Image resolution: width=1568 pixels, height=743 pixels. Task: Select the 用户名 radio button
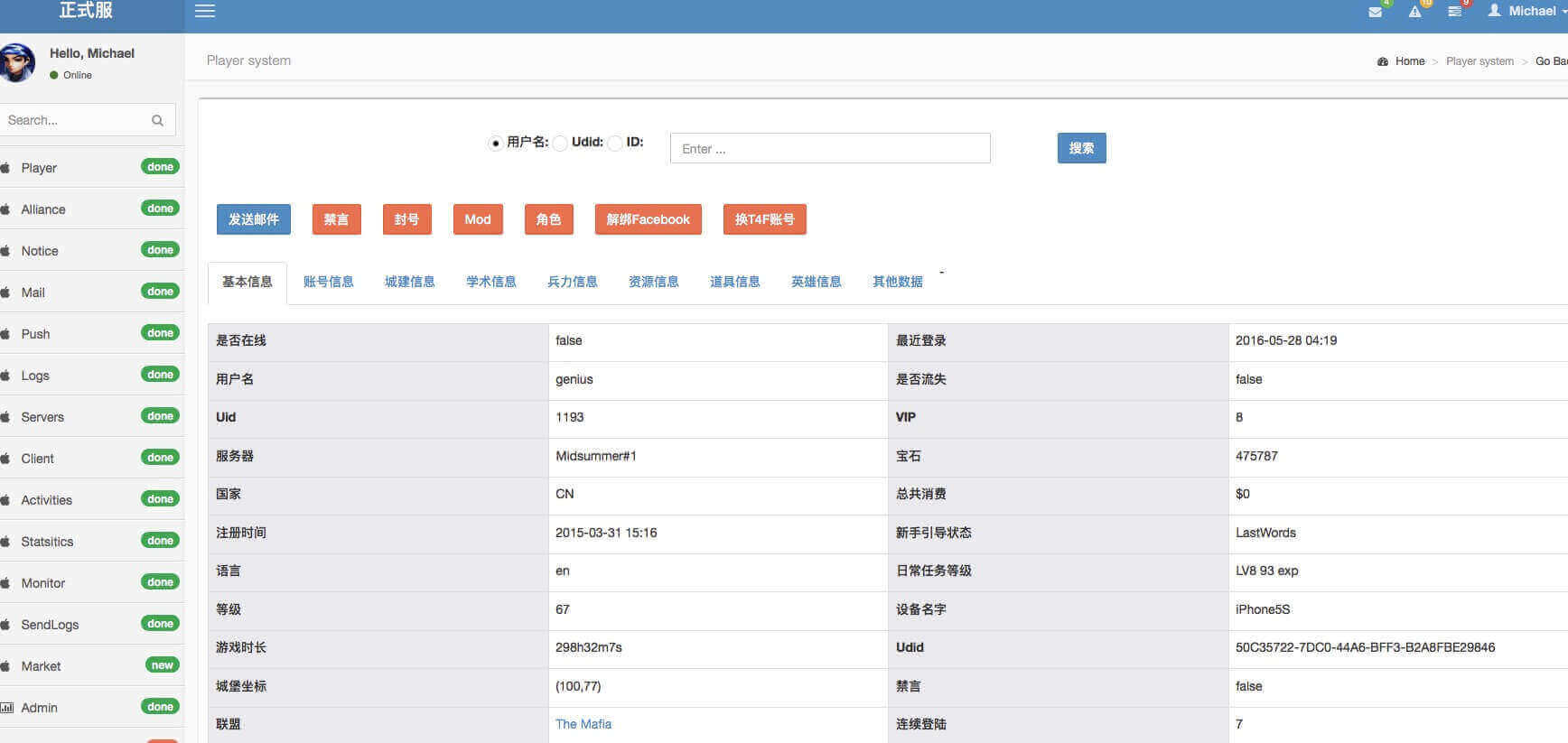pos(495,144)
